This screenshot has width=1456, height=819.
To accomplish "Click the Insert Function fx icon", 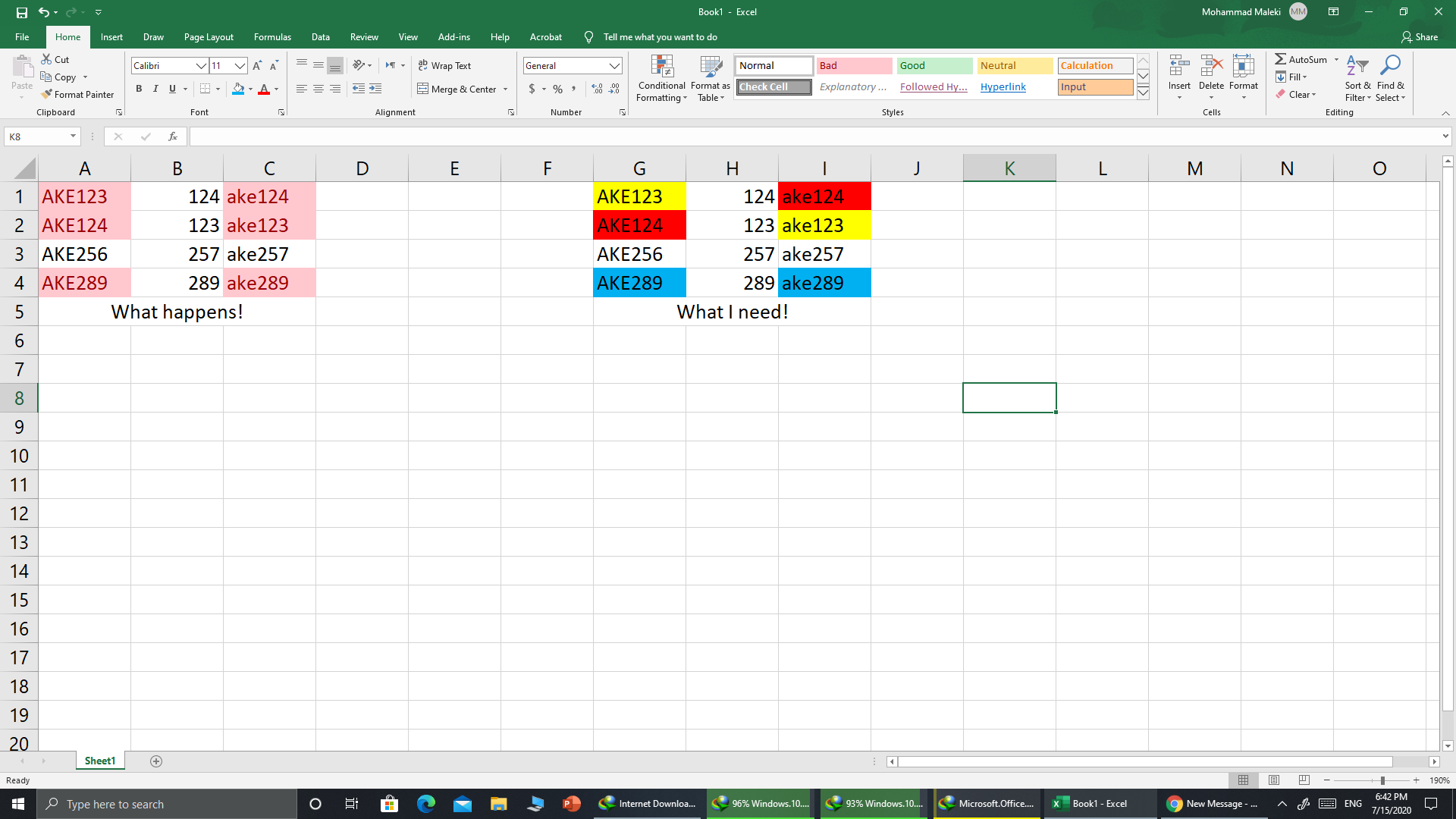I will [x=173, y=136].
